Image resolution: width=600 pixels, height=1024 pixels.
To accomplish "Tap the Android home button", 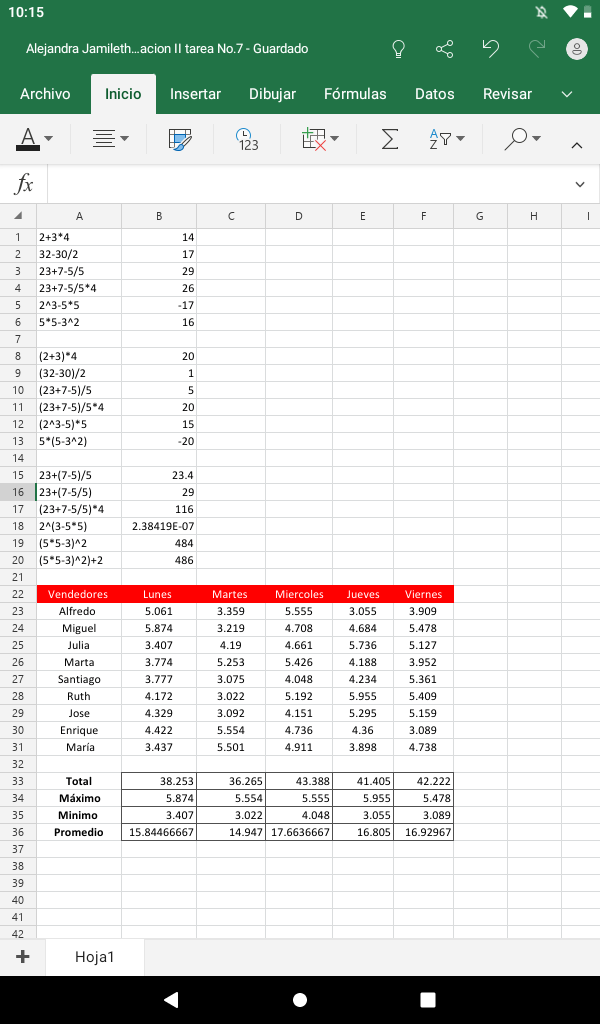I will 300,999.
